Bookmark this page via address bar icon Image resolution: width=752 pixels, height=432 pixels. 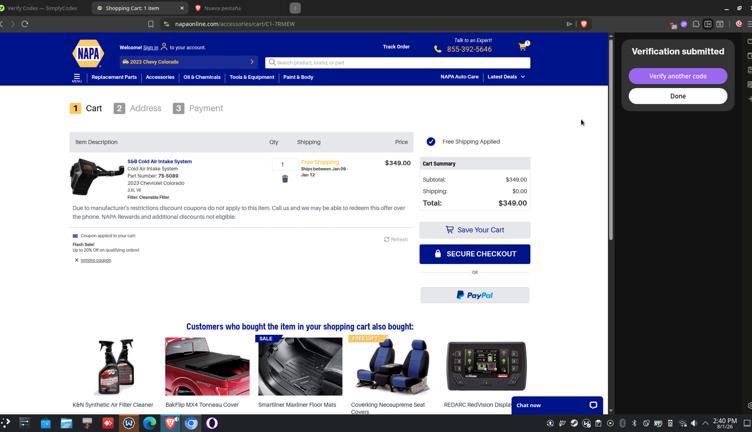(x=151, y=23)
